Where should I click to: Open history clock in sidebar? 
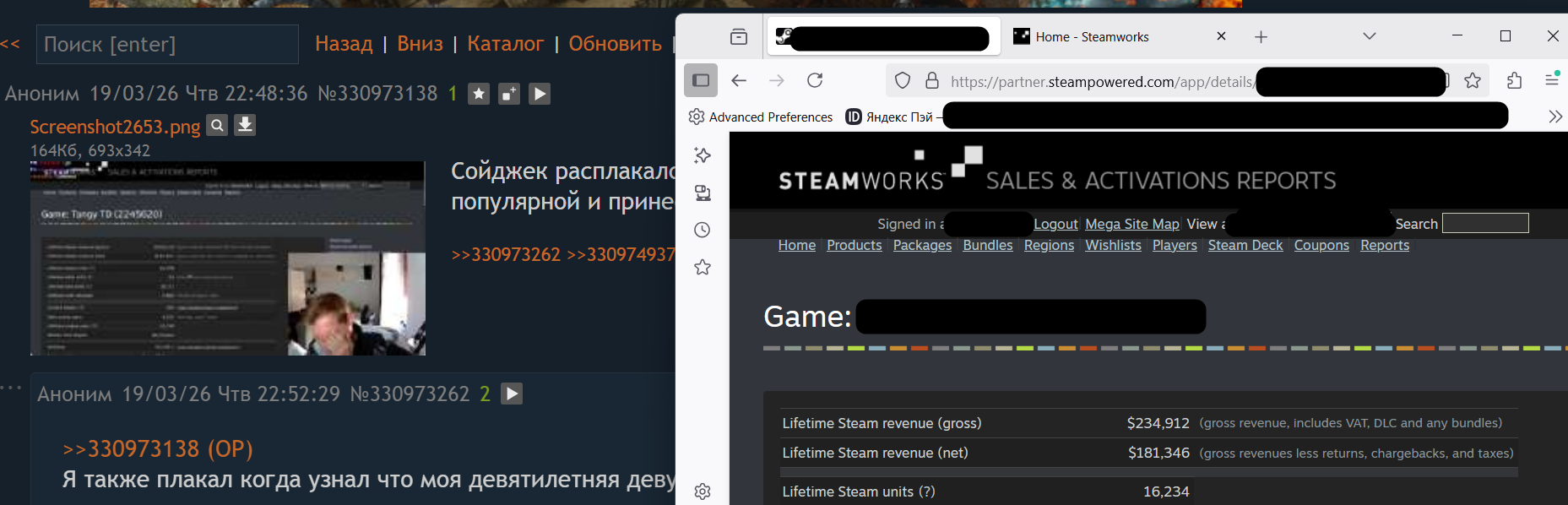(703, 230)
